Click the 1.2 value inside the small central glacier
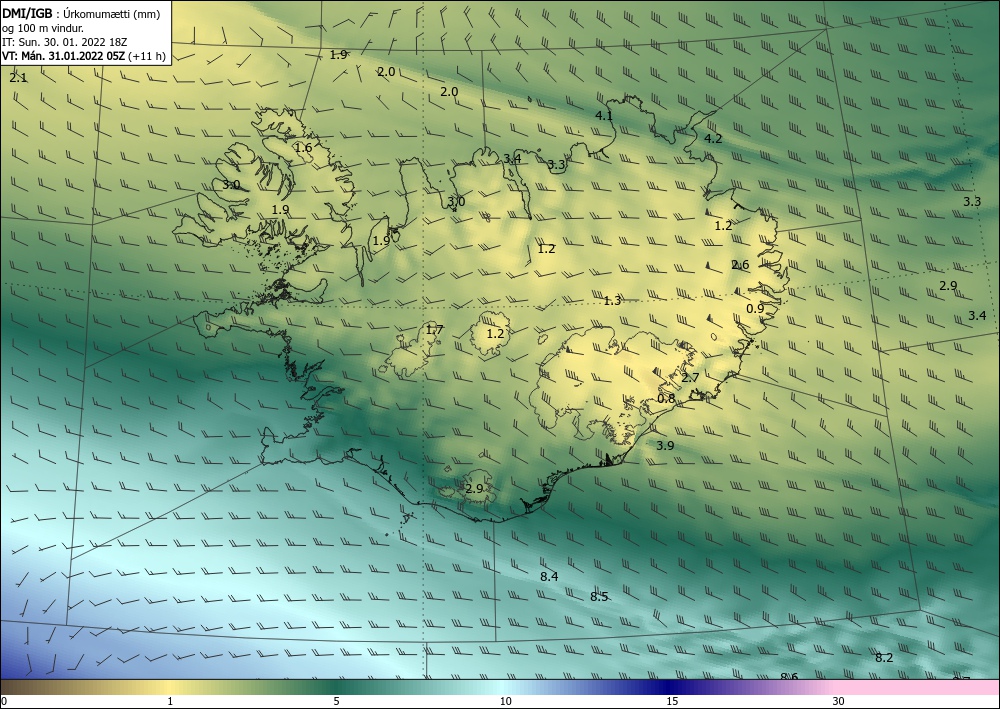The image size is (1000, 709). [496, 333]
